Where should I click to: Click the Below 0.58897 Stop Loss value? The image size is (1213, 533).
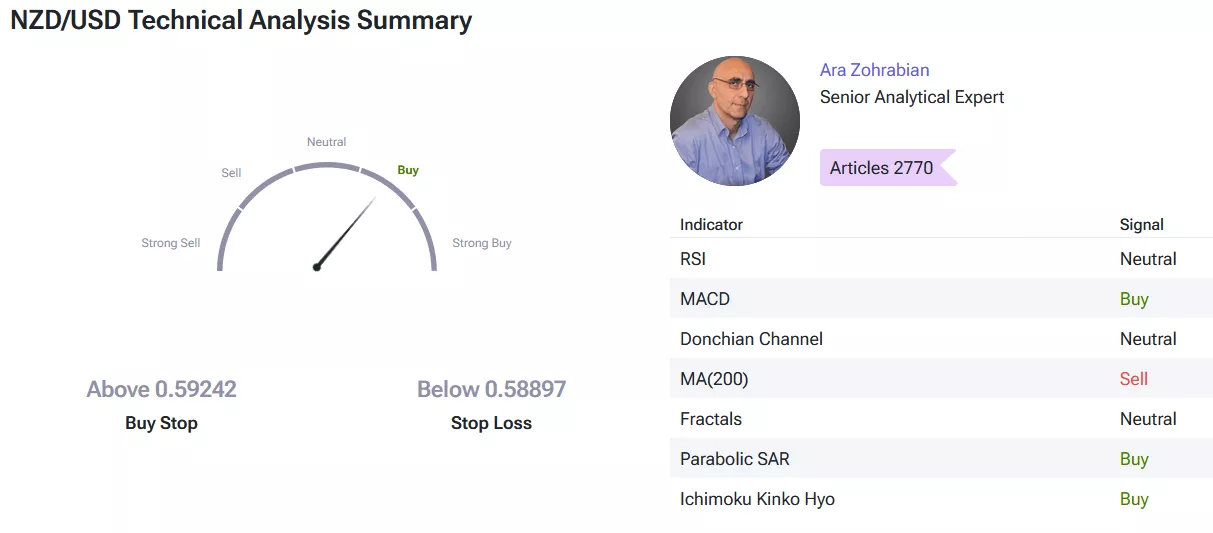click(x=491, y=389)
